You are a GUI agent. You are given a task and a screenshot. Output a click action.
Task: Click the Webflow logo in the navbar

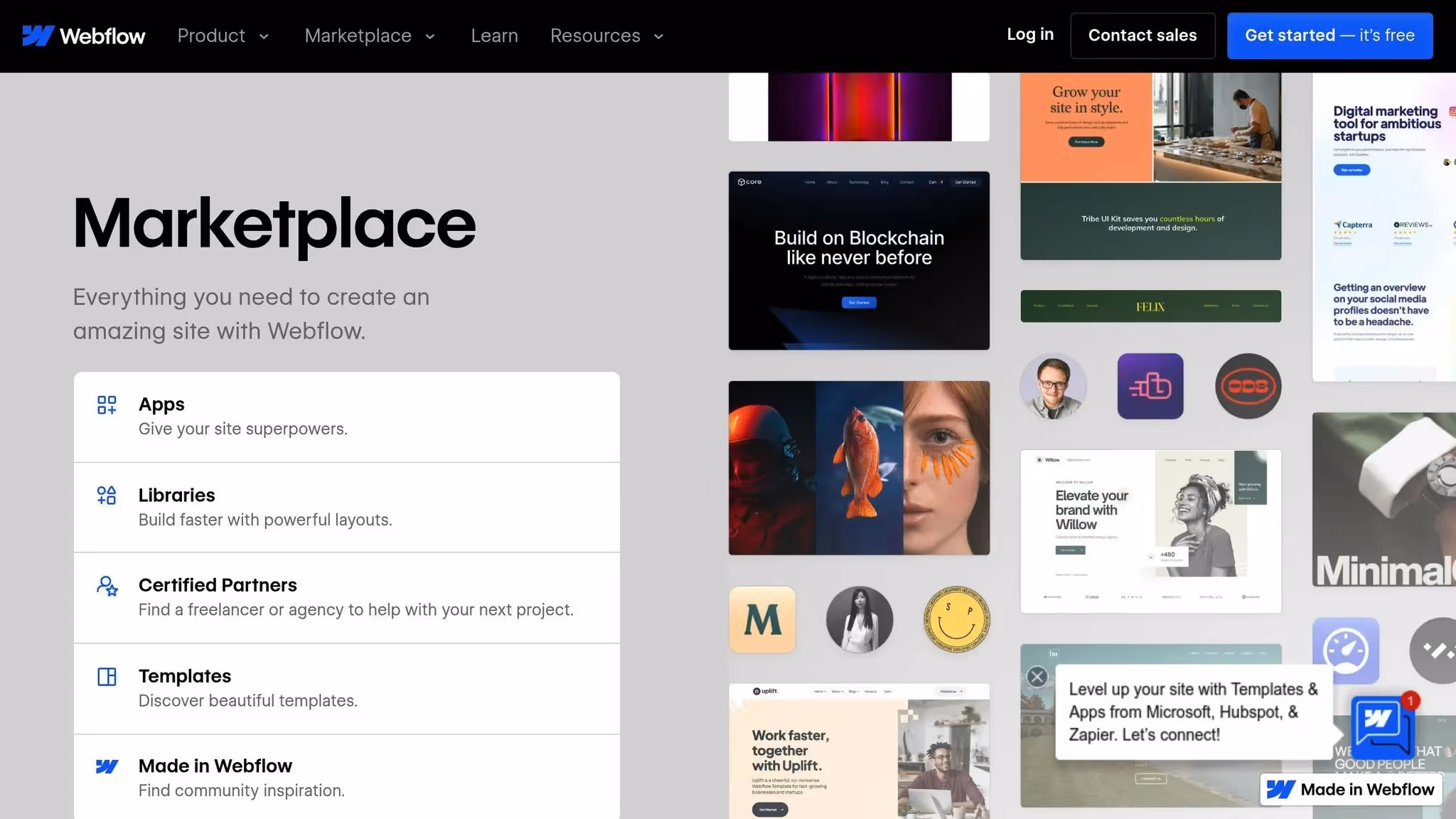[x=83, y=36]
